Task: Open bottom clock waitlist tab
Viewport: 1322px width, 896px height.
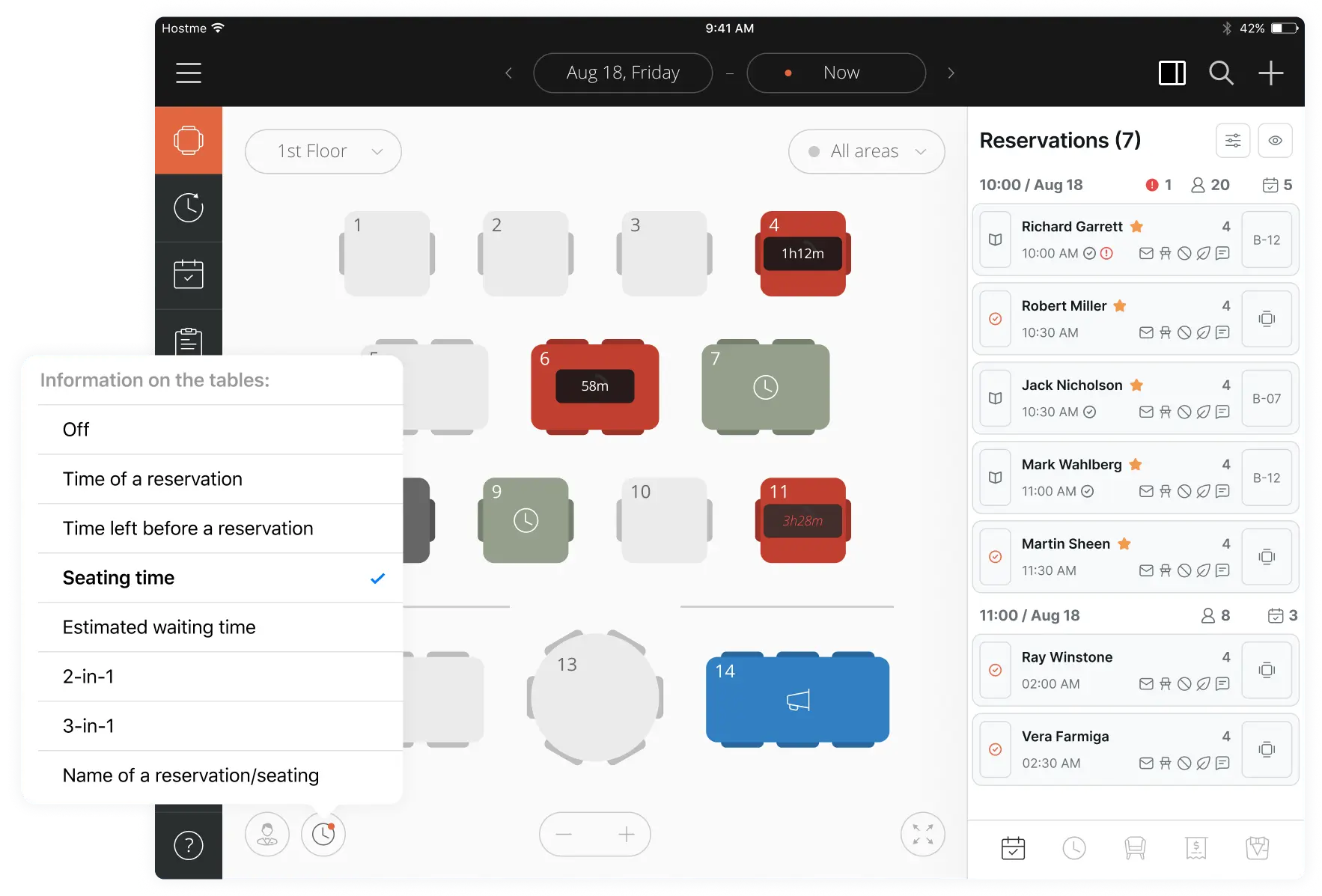Action: [1074, 848]
